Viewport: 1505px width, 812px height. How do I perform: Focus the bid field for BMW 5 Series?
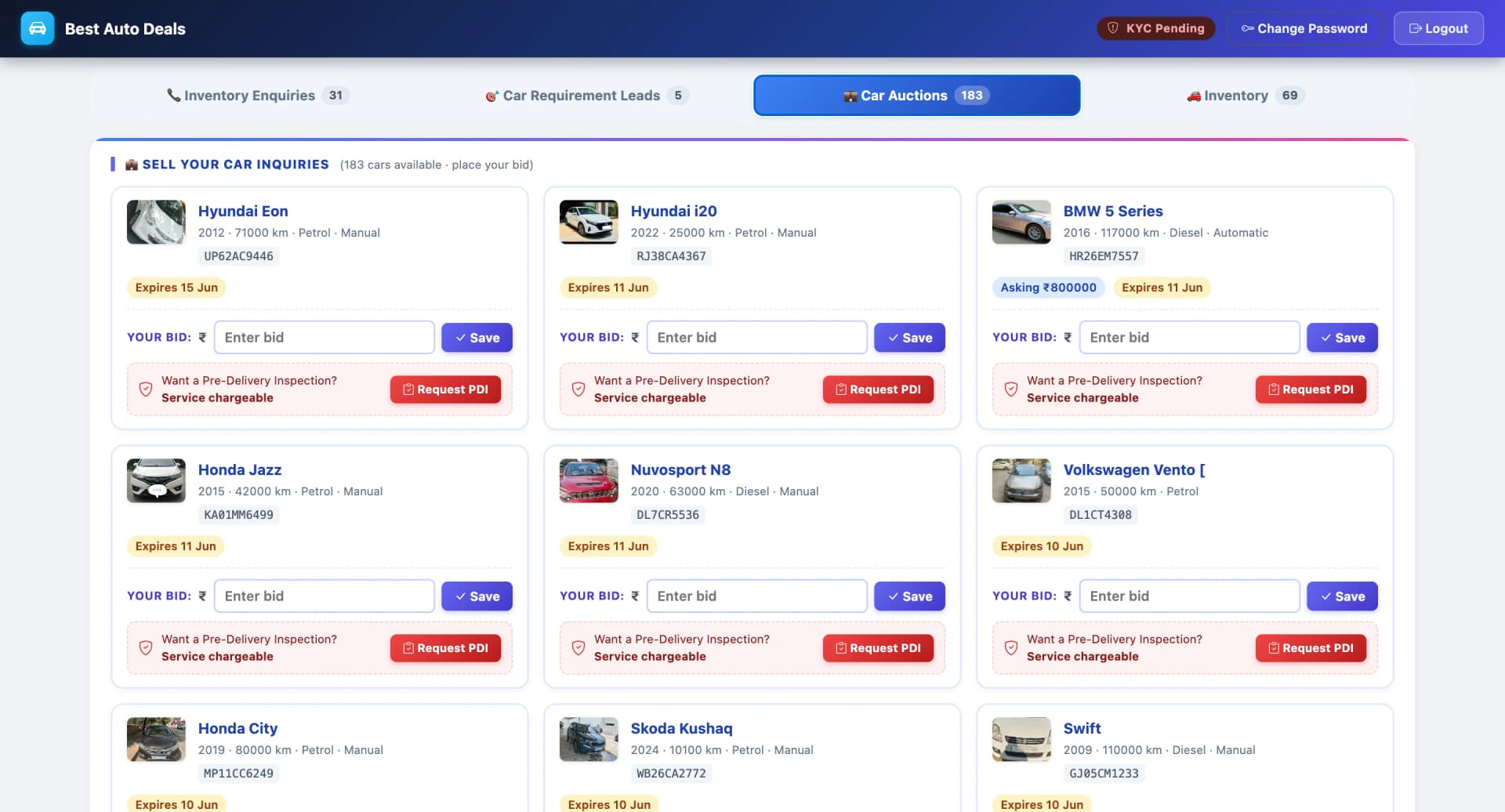tap(1190, 337)
